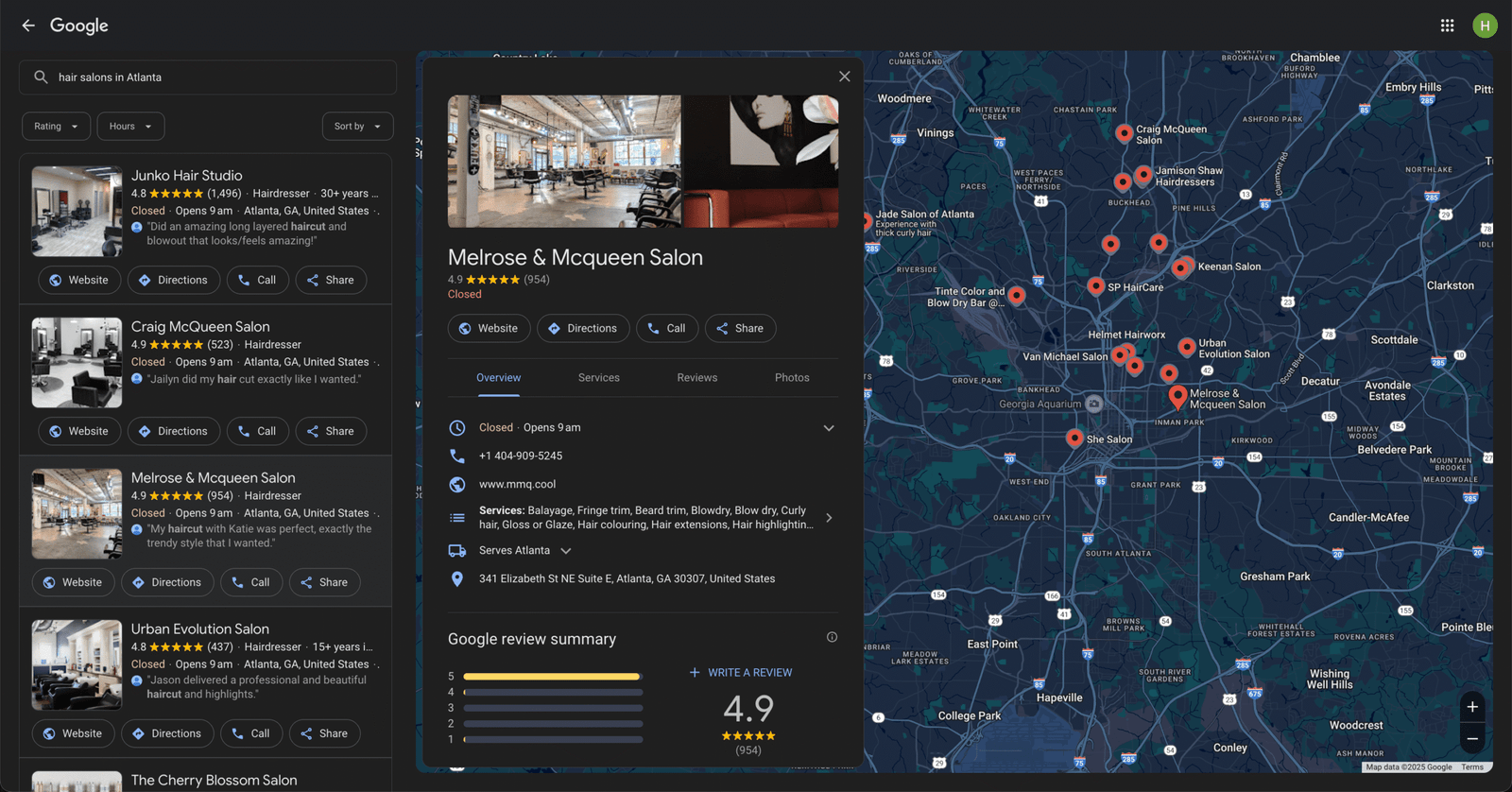Screen dimensions: 1512x792
Task: Share Craig McQueen Salon listing
Action: pyautogui.click(x=331, y=431)
